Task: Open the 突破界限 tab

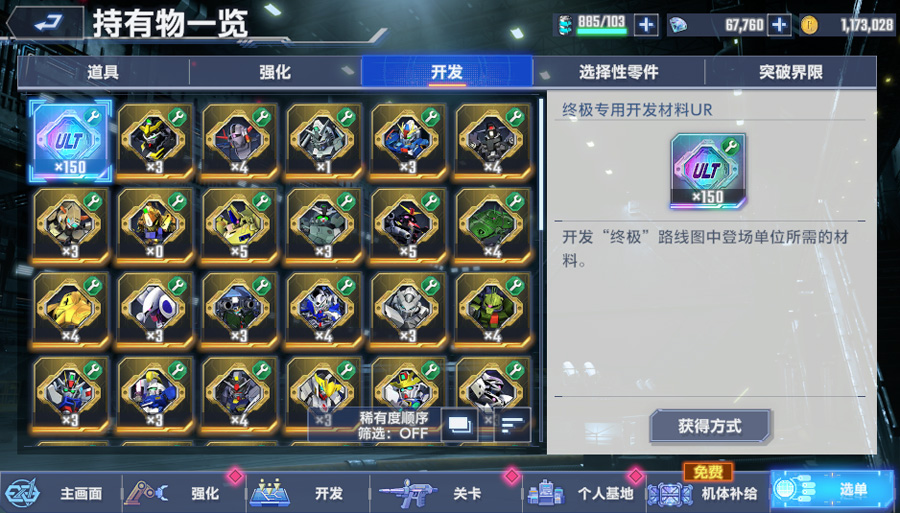Action: (x=790, y=72)
